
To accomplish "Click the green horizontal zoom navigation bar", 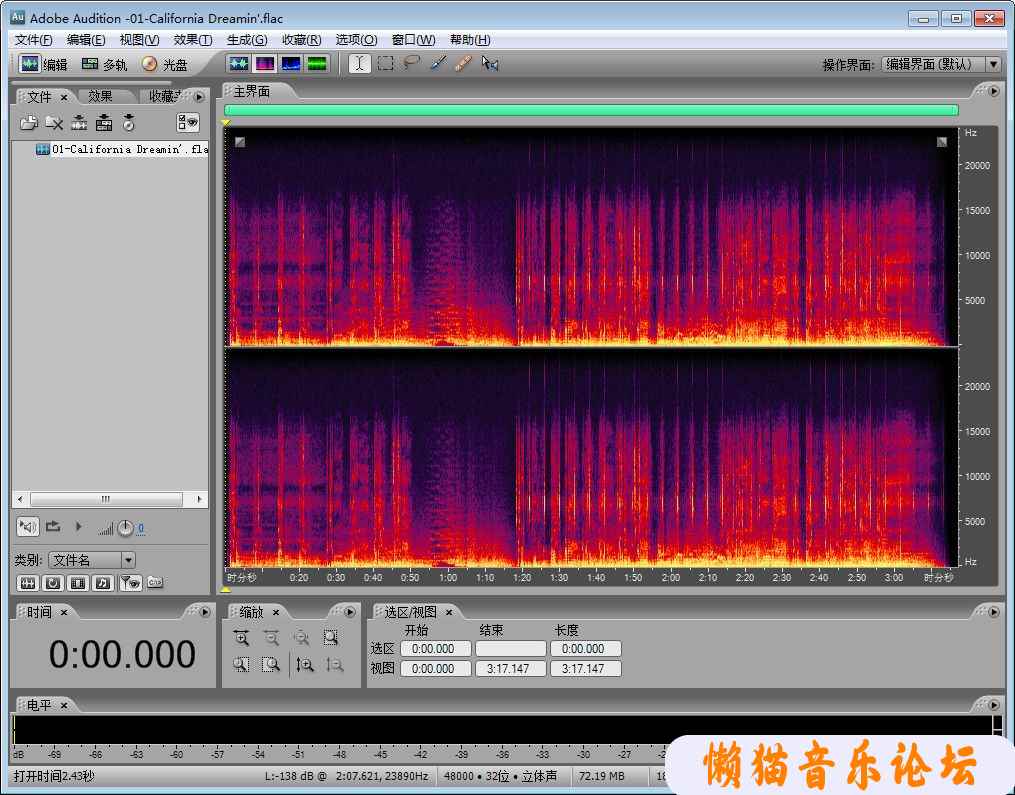I will coord(591,110).
